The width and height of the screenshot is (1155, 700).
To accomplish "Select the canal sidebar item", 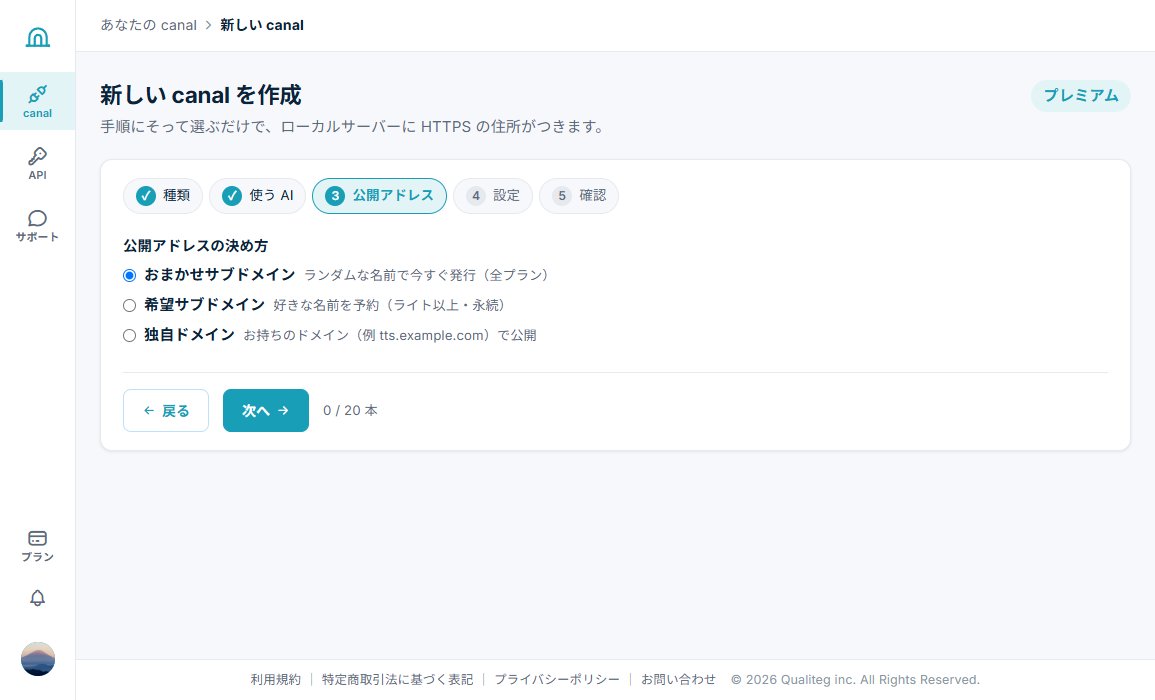I will click(38, 101).
